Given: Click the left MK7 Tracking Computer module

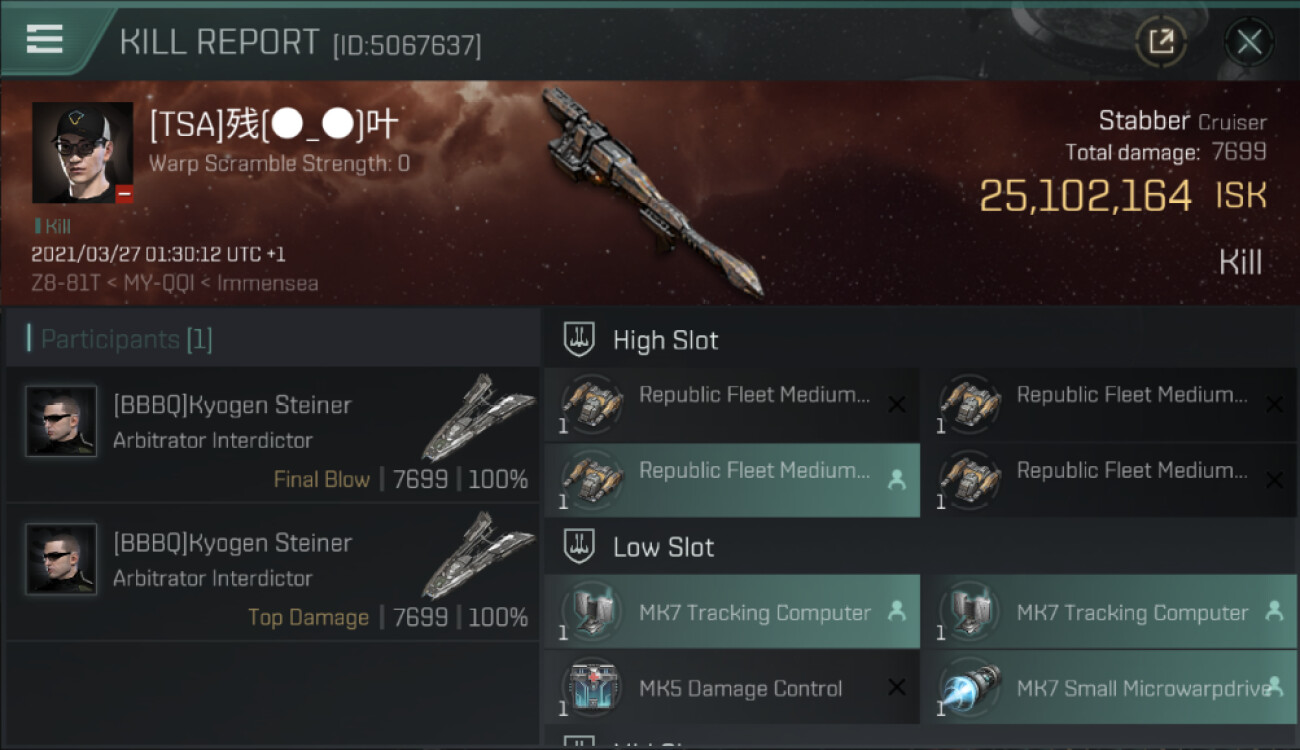Looking at the screenshot, I should [732, 611].
